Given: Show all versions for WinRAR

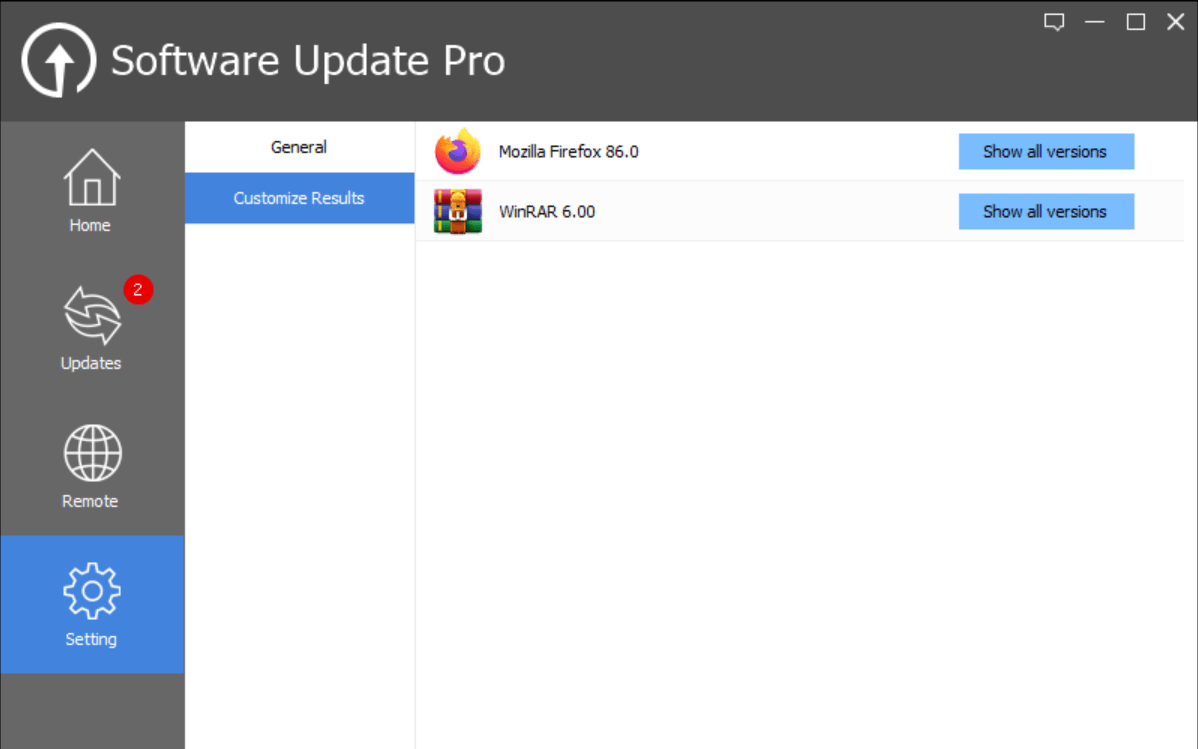Looking at the screenshot, I should pos(1046,211).
